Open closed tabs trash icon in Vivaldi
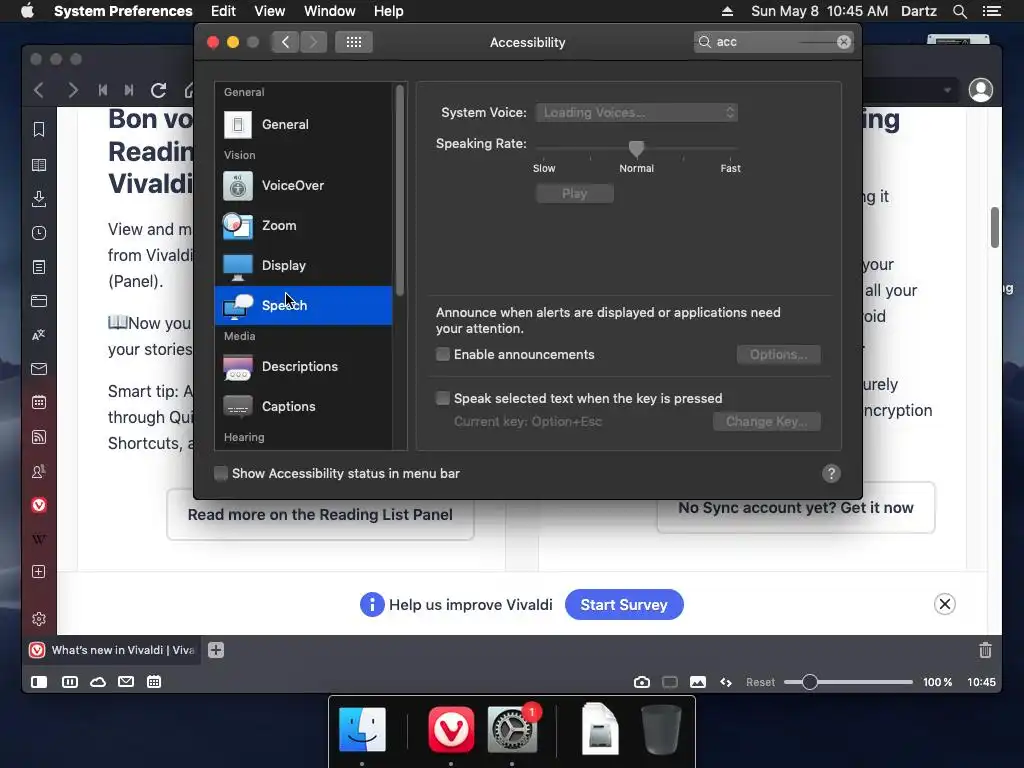The image size is (1024, 768). pos(985,650)
